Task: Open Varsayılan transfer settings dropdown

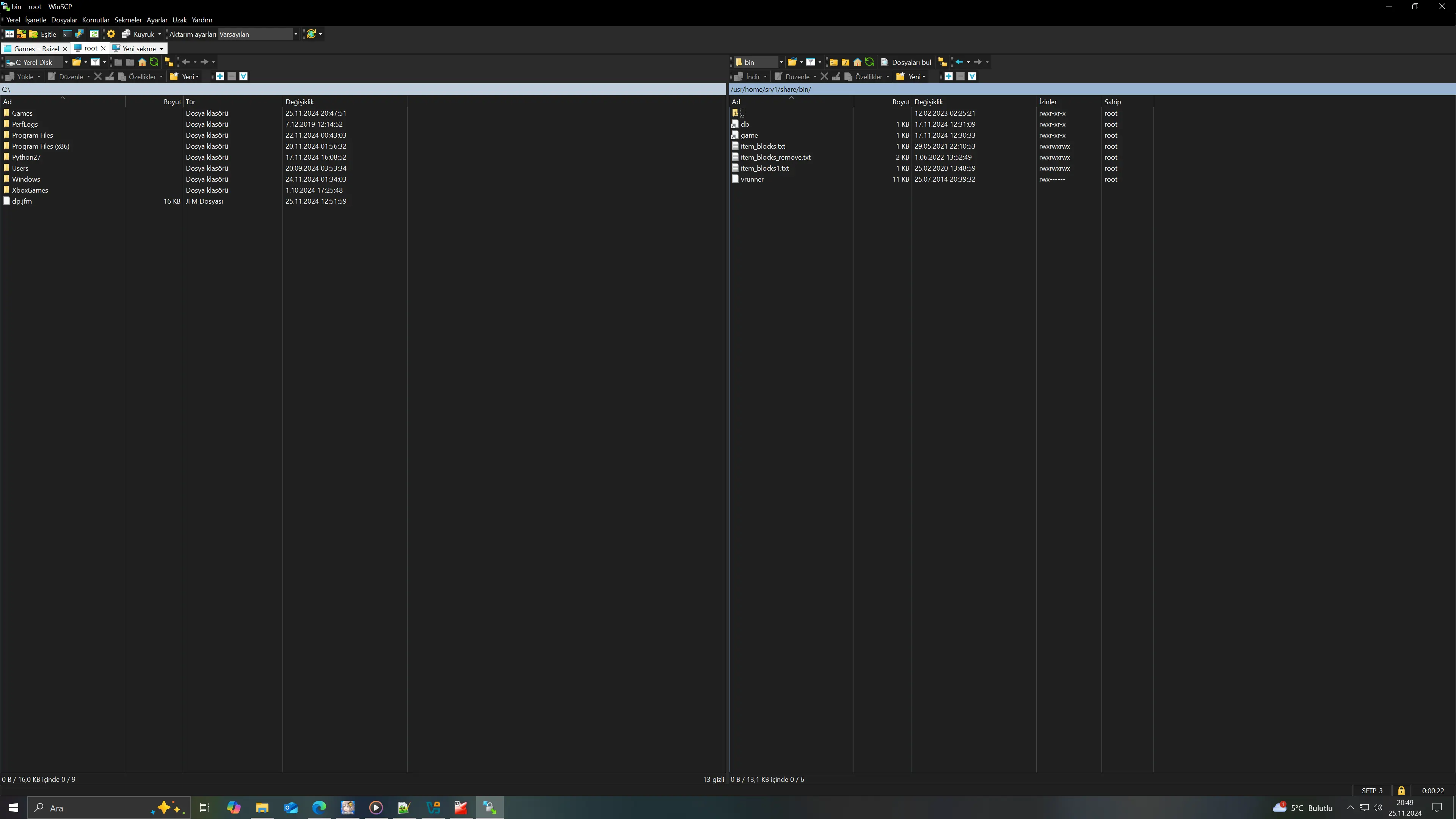Action: click(295, 35)
